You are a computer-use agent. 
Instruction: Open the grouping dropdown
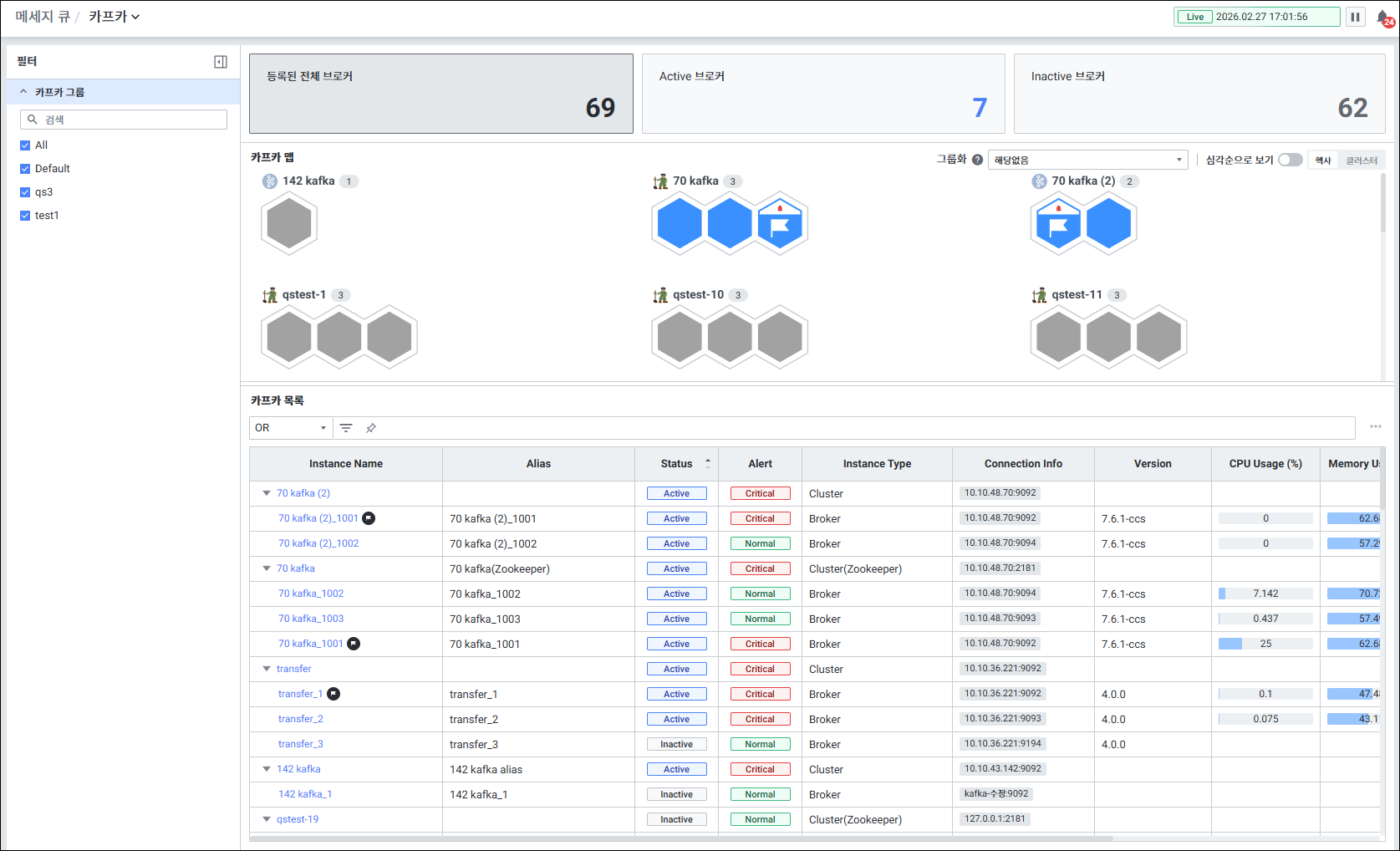1087,160
